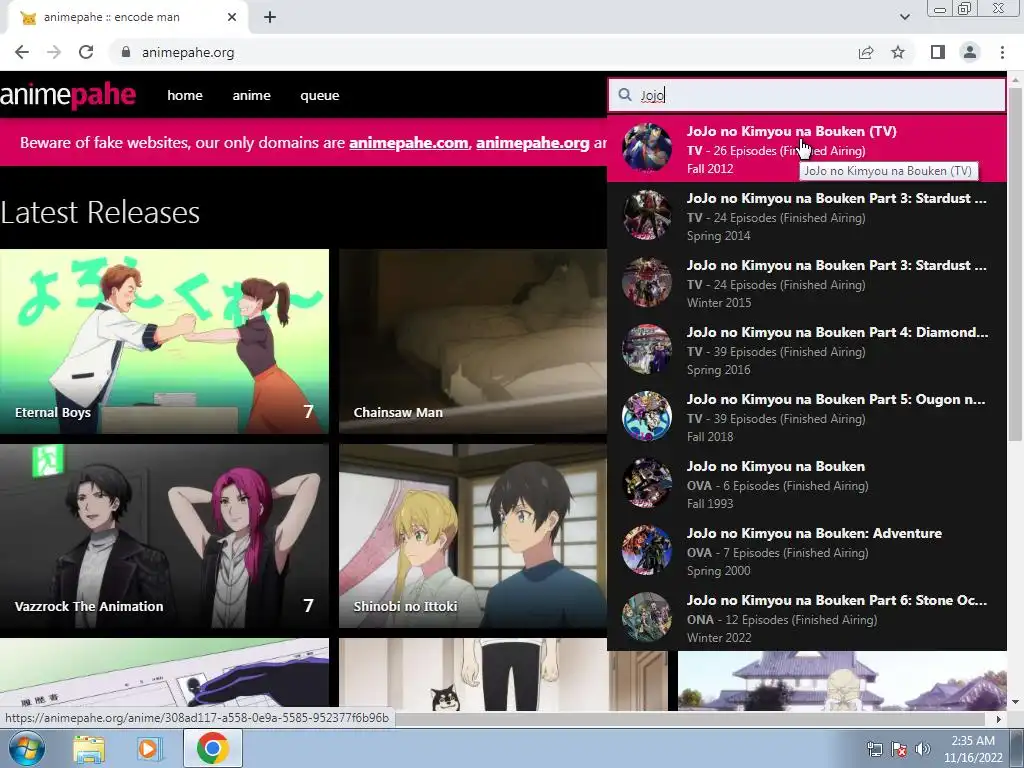Open the Action Center flag tray icon
The height and width of the screenshot is (768, 1024).
(899, 749)
